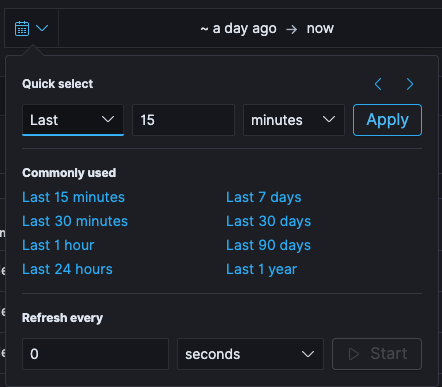Select Last 90 days
This screenshot has width=442, height=387.
(269, 245)
